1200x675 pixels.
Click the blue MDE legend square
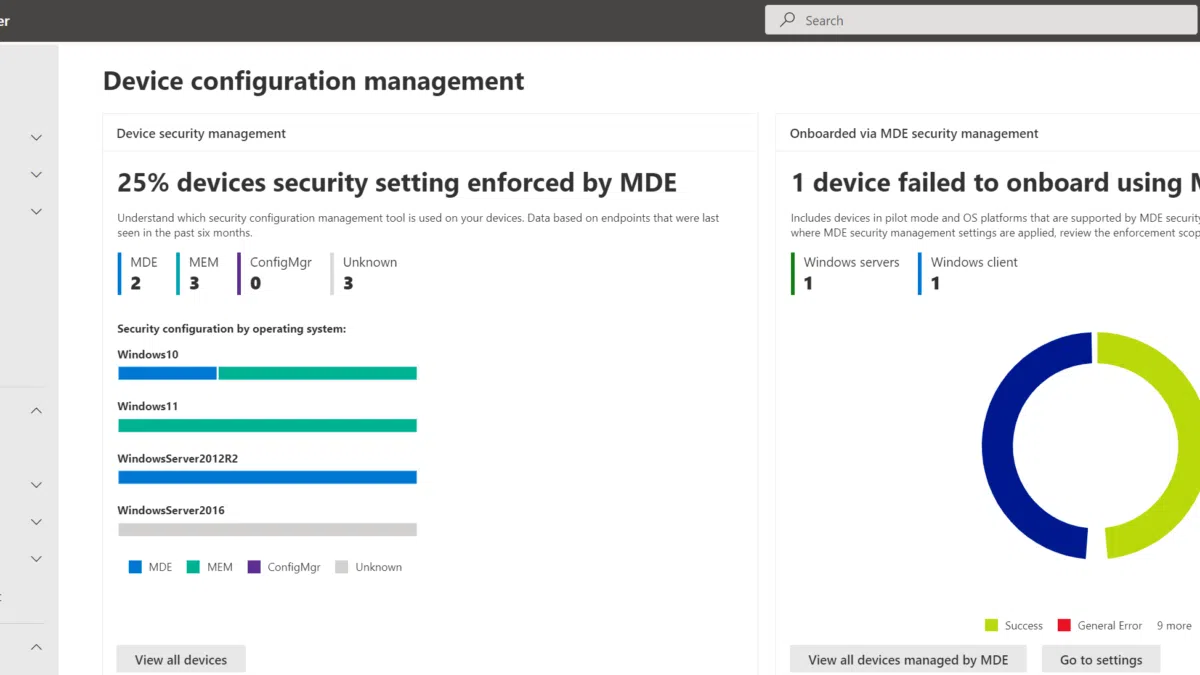(x=135, y=567)
